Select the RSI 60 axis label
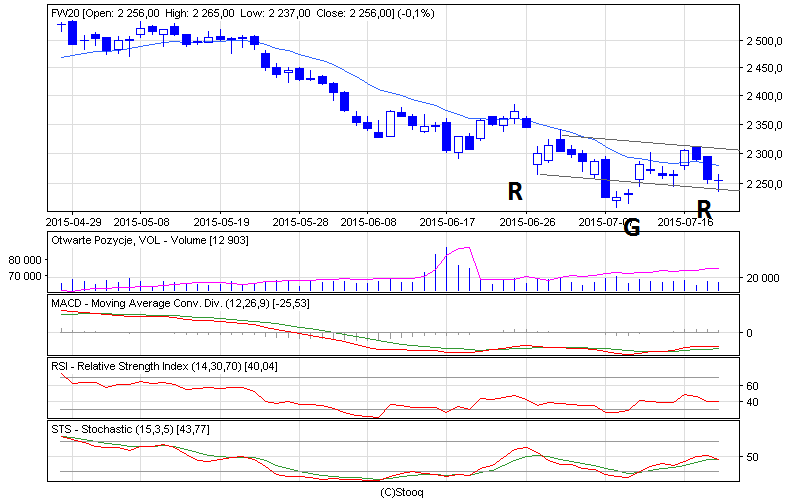Screen dimensions: 800x500 pyautogui.click(x=752, y=386)
